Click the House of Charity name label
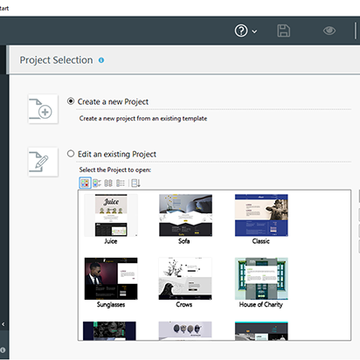360x360 pixels. coord(261,305)
